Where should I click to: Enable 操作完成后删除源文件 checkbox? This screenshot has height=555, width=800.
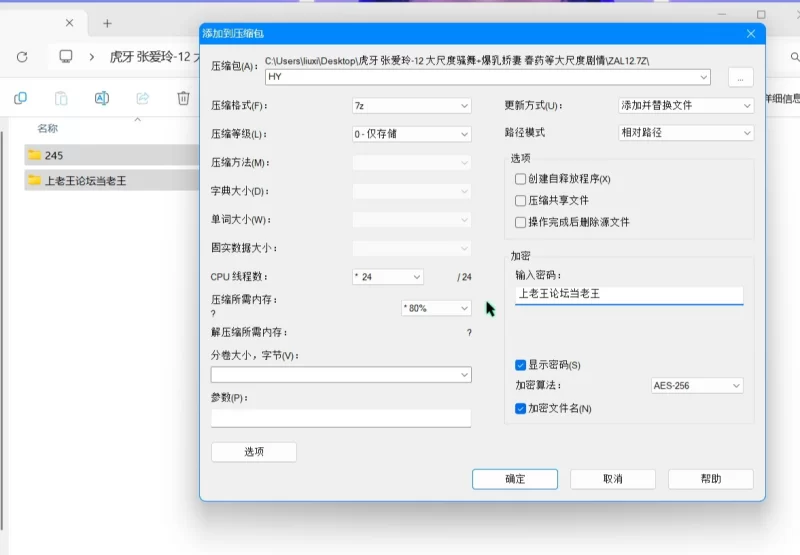coord(520,222)
